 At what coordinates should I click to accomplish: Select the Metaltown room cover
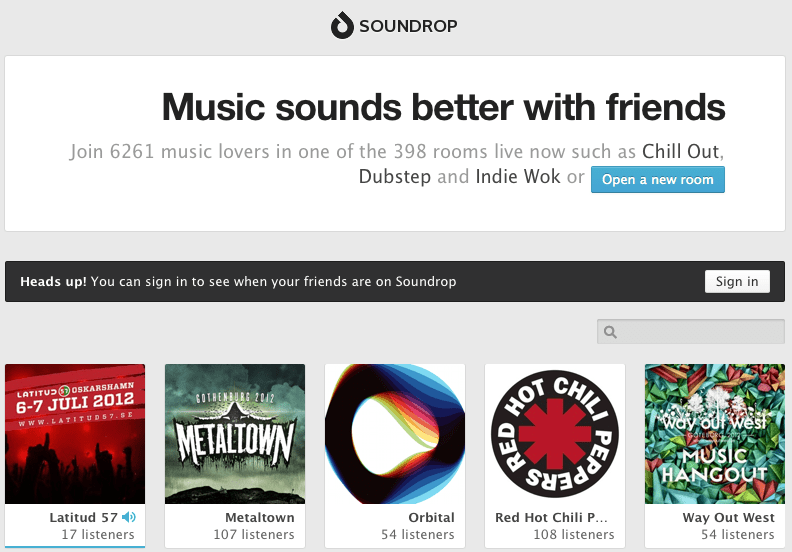(x=235, y=433)
